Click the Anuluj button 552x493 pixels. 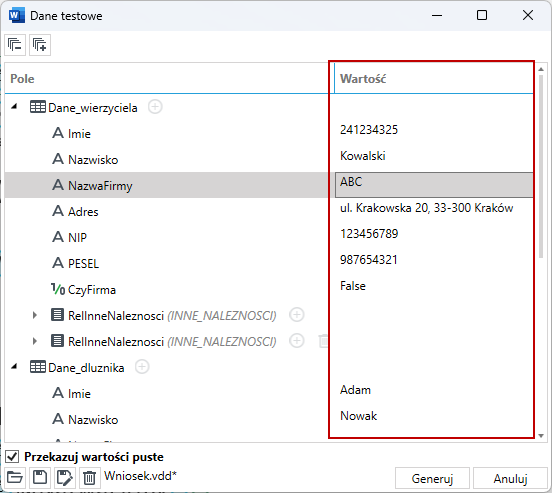point(510,479)
